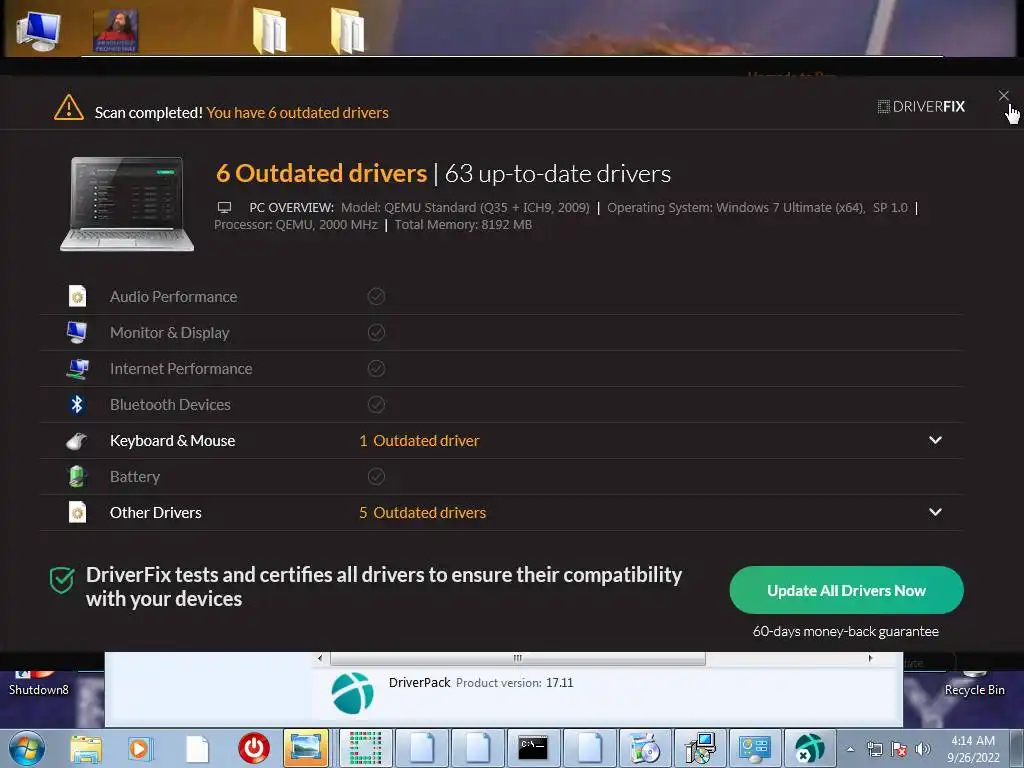Screen dimensions: 1024x768
Task: Select the Battery row label
Action: click(x=135, y=477)
